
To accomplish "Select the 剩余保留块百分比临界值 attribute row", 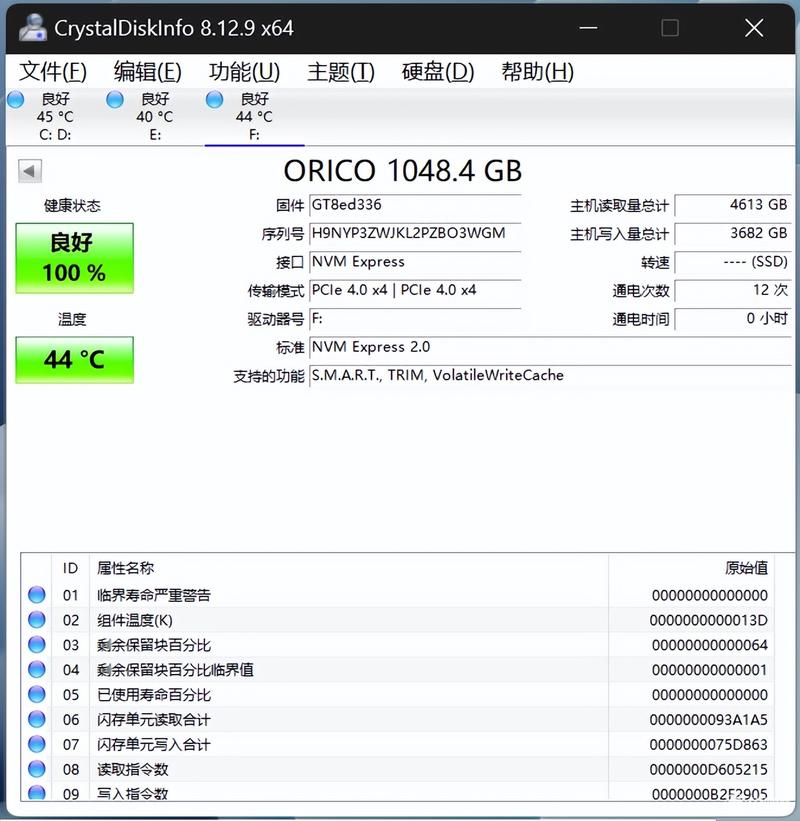I will point(398,670).
